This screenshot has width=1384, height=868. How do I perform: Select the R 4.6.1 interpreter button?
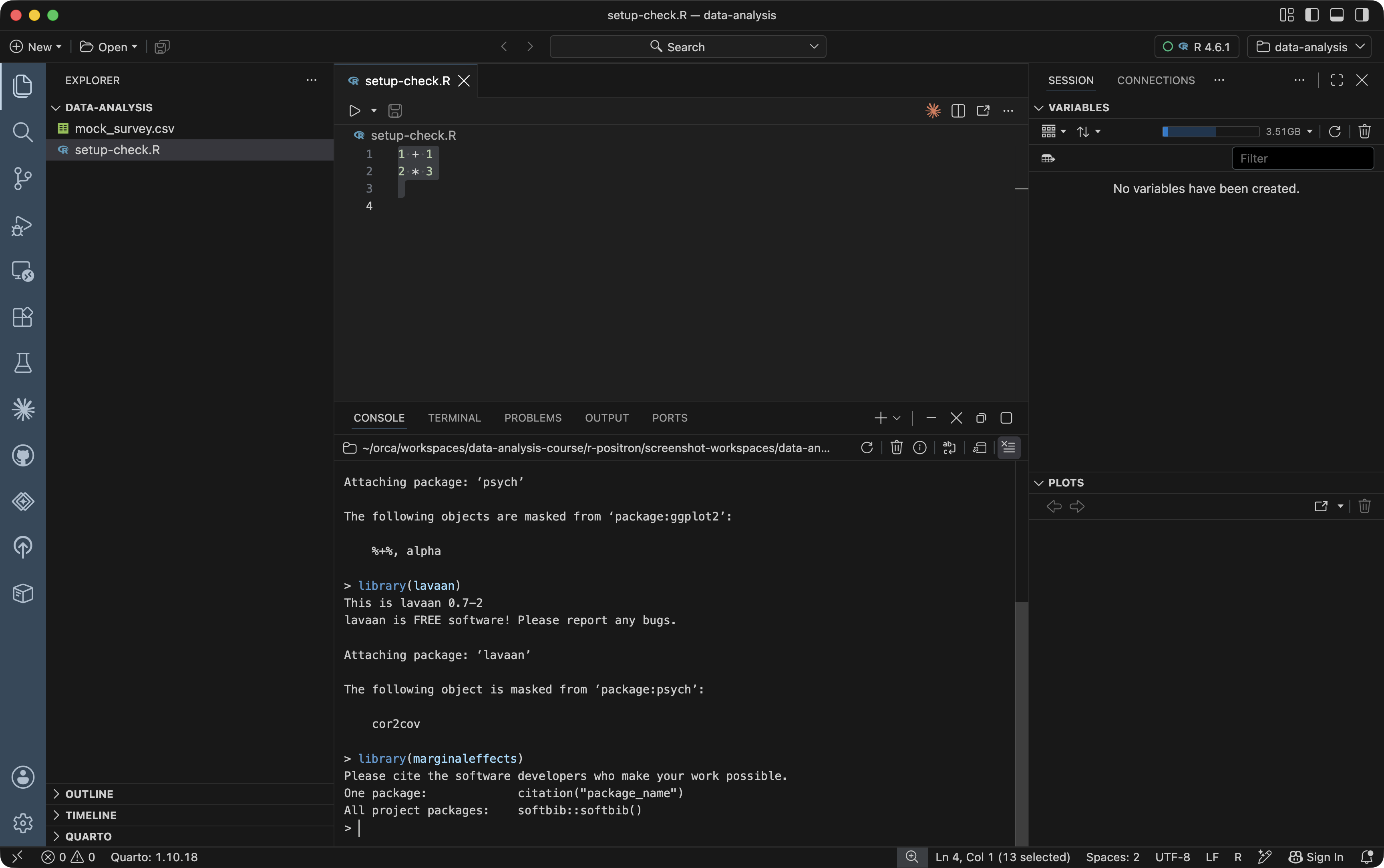pyautogui.click(x=1196, y=47)
